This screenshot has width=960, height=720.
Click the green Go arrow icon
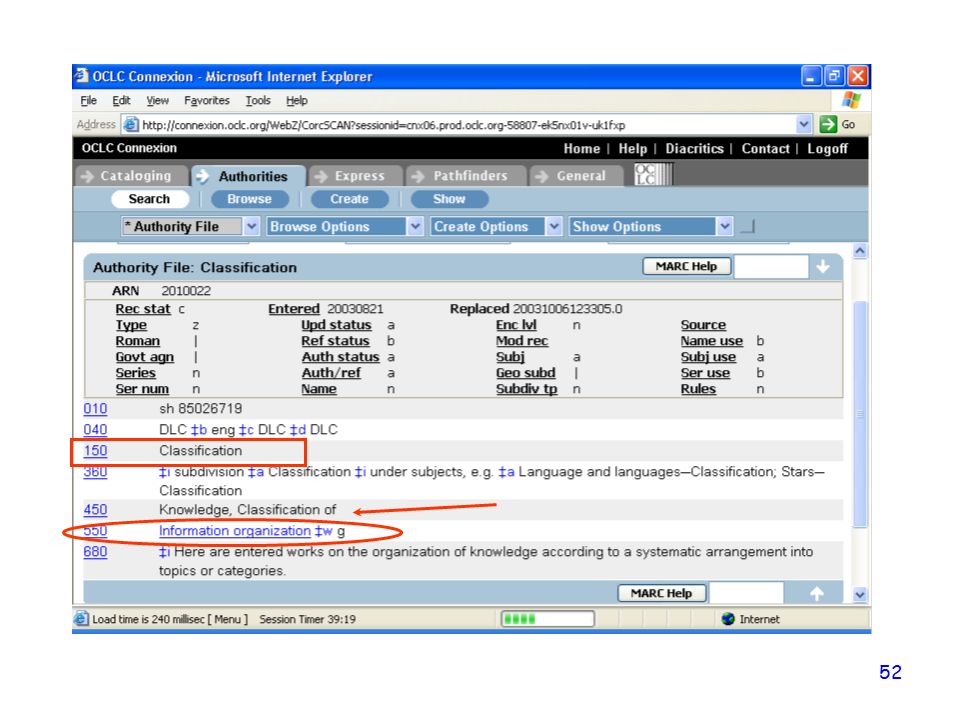click(x=828, y=124)
